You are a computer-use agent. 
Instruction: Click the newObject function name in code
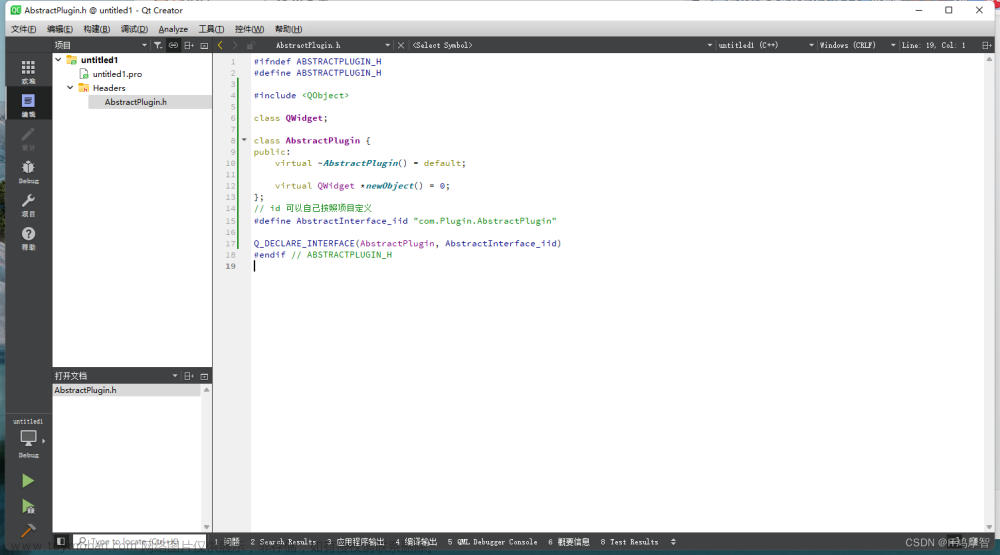coord(390,186)
